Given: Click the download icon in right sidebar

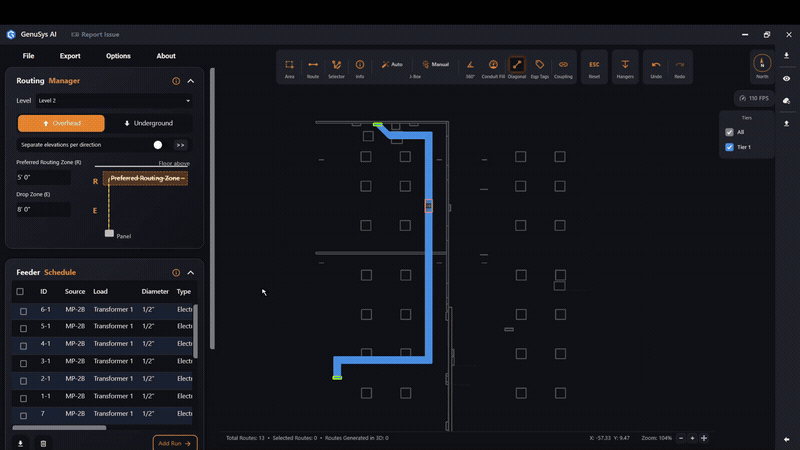Looking at the screenshot, I should click(x=786, y=55).
